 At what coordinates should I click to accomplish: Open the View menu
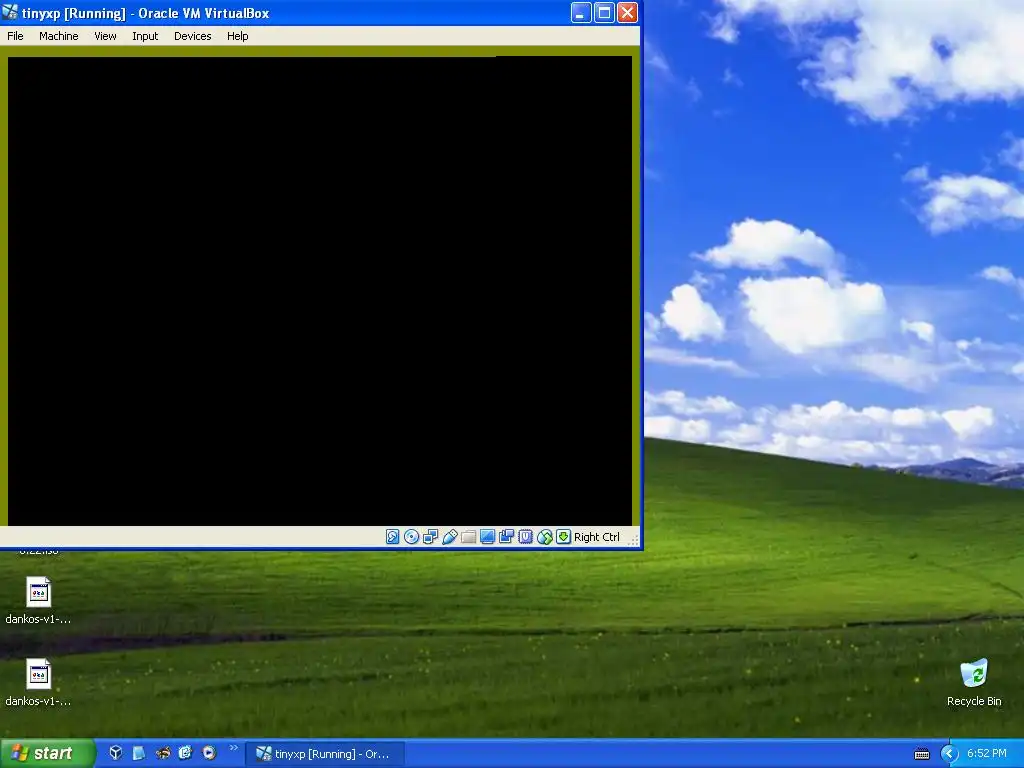tap(105, 36)
